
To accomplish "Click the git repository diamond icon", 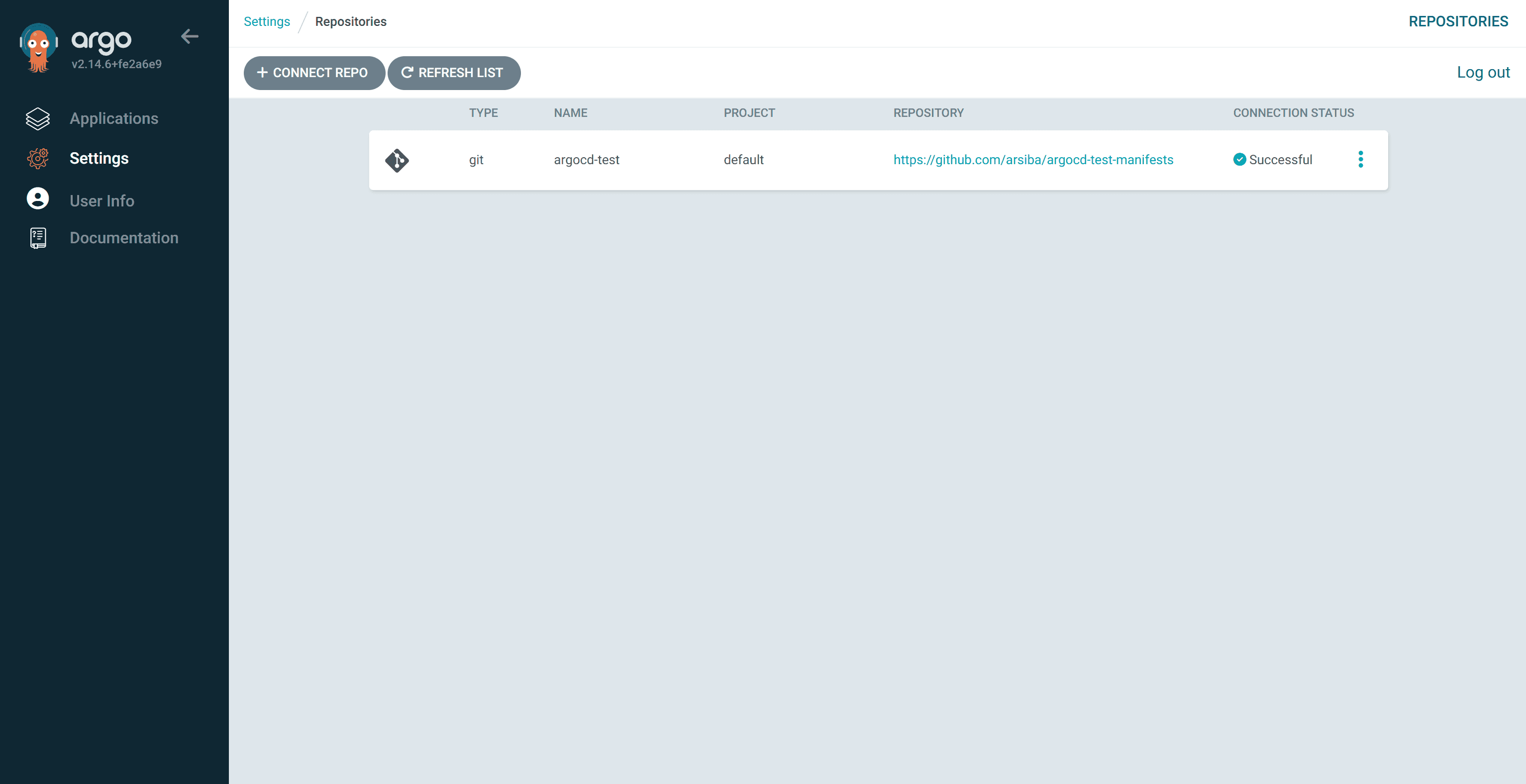I will point(397,161).
